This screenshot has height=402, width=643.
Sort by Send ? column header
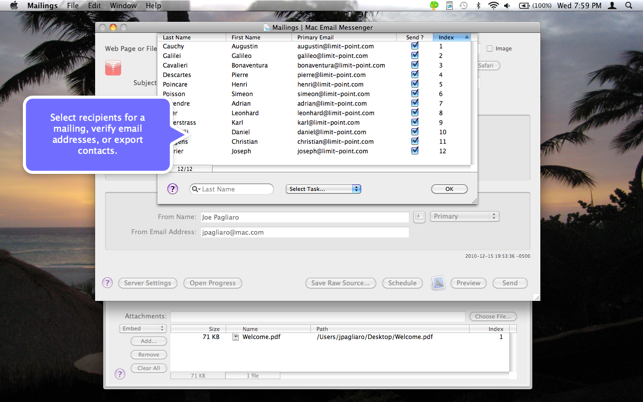pyautogui.click(x=415, y=37)
